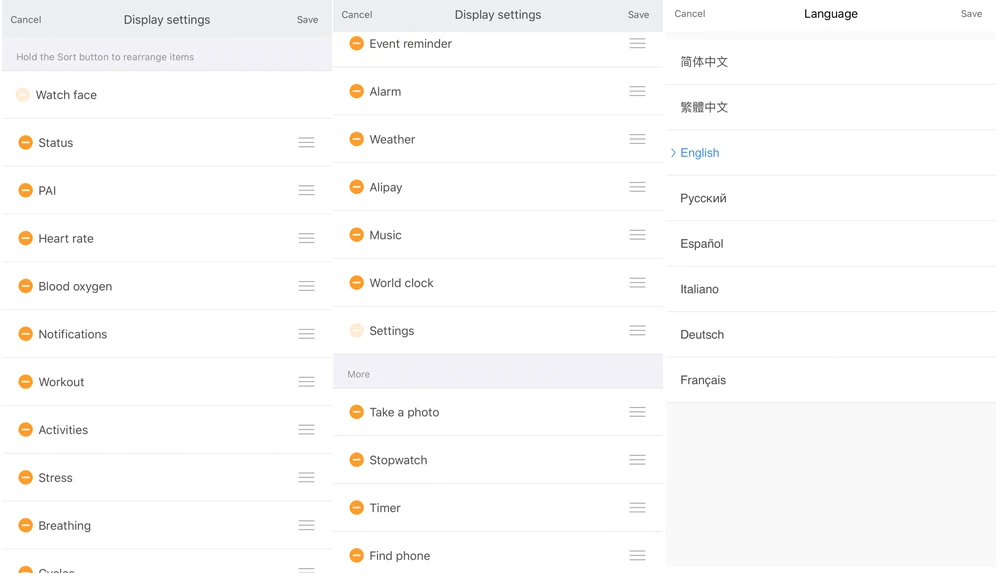
Task: Remove PAI using its orange minus icon
Action: pyautogui.click(x=26, y=191)
